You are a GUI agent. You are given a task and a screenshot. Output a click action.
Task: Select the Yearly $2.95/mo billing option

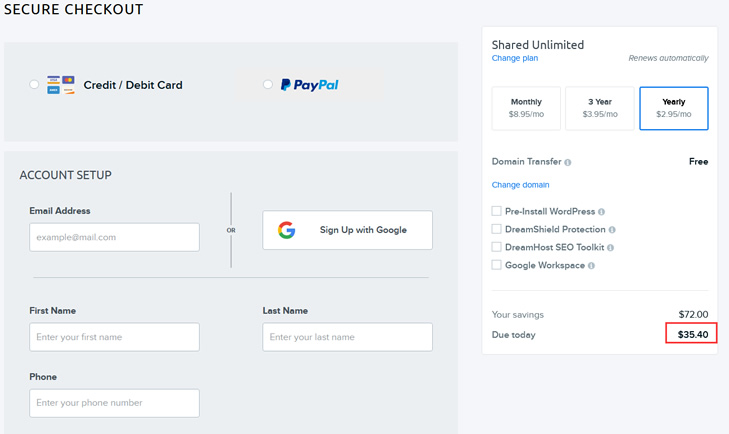tap(674, 108)
